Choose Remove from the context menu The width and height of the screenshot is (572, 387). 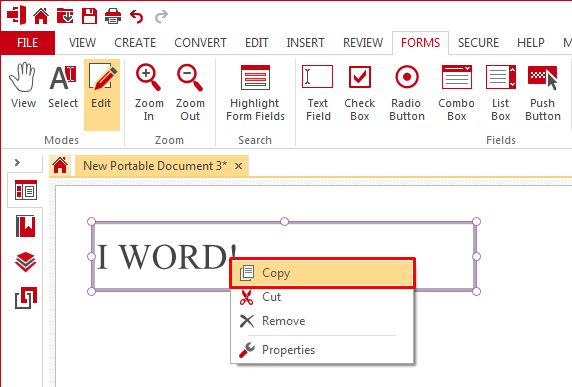[x=322, y=321]
